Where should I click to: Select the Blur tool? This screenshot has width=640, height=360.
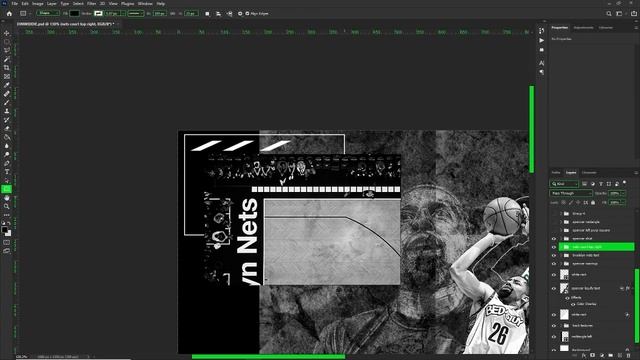[7, 146]
